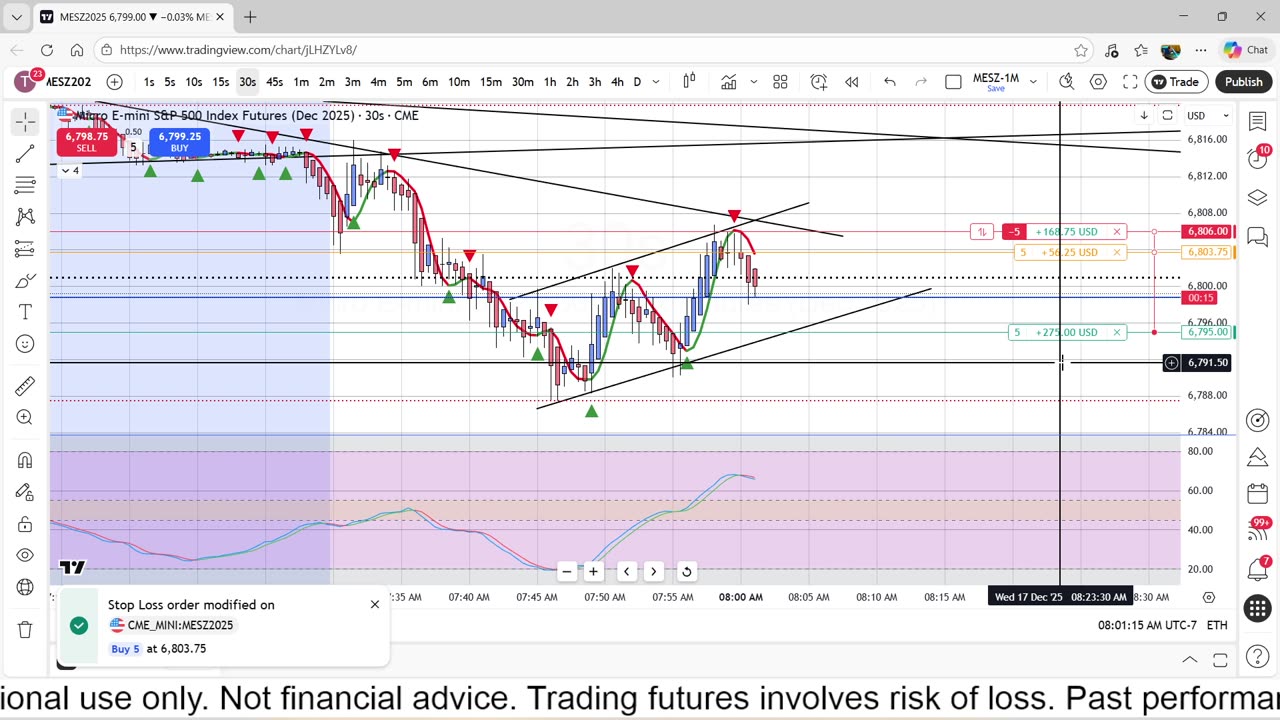Open the forecasting and position tools

(x=25, y=249)
